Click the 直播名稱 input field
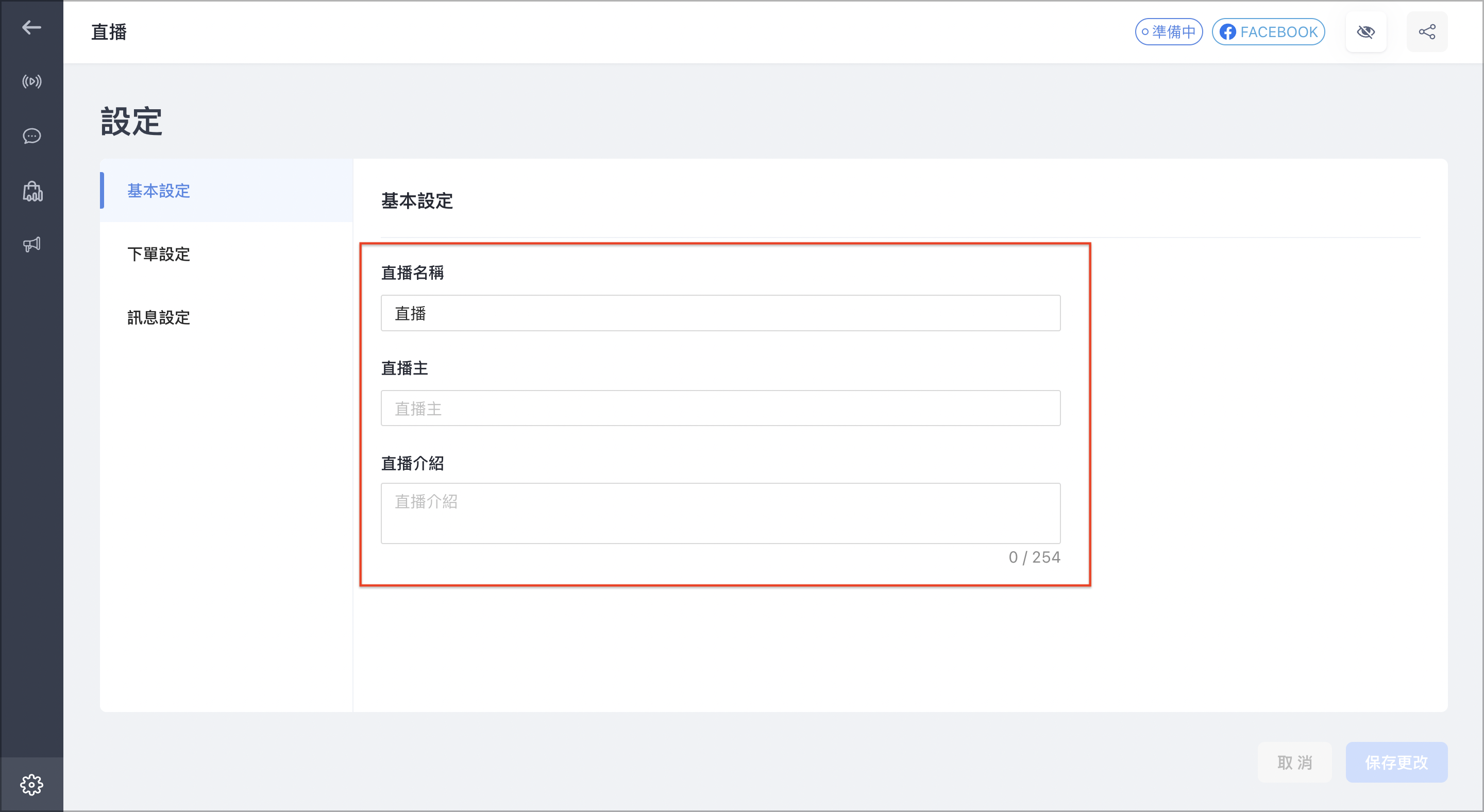1484x812 pixels. point(721,313)
